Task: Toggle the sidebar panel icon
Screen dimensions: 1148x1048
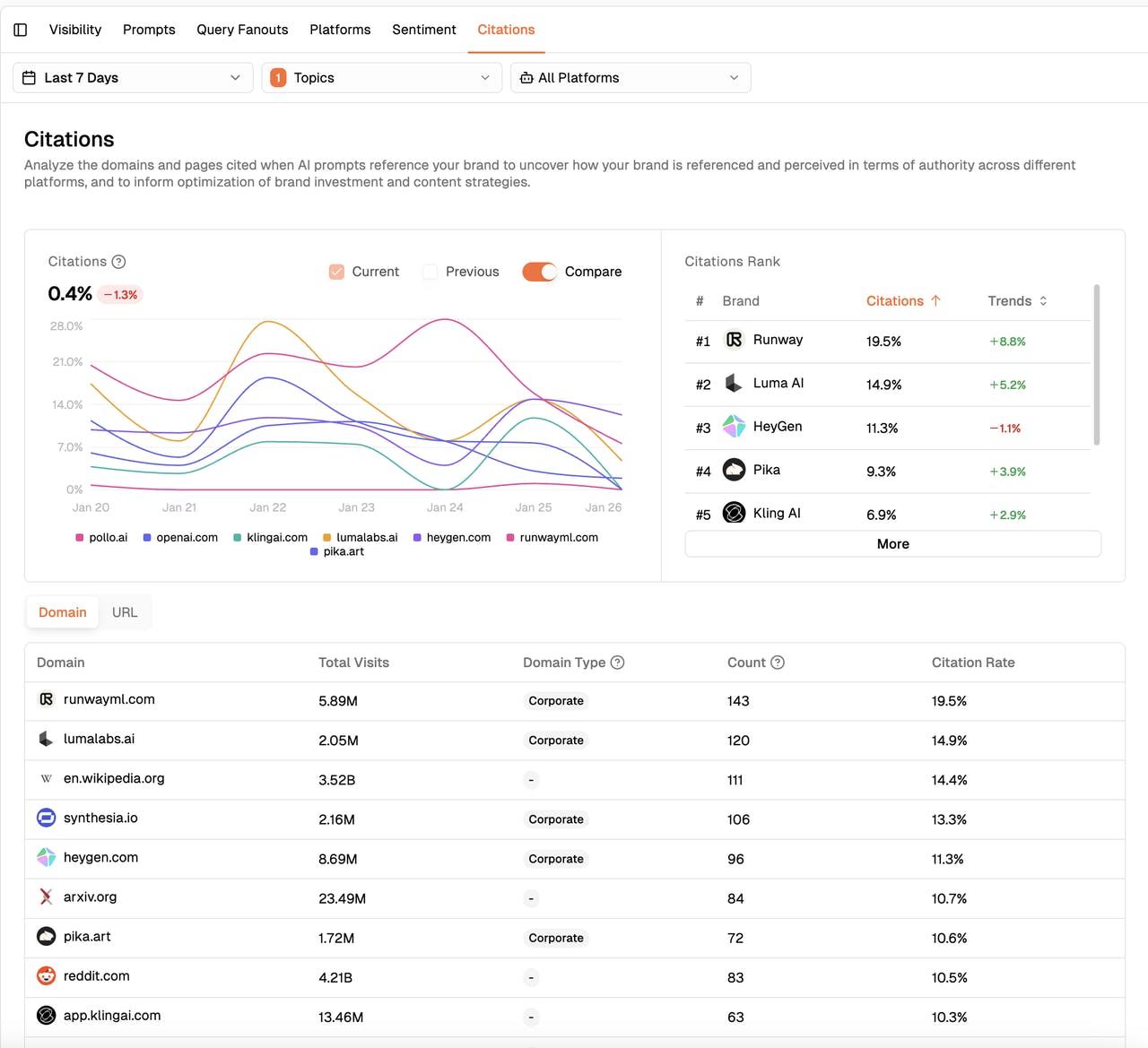Action: (21, 30)
